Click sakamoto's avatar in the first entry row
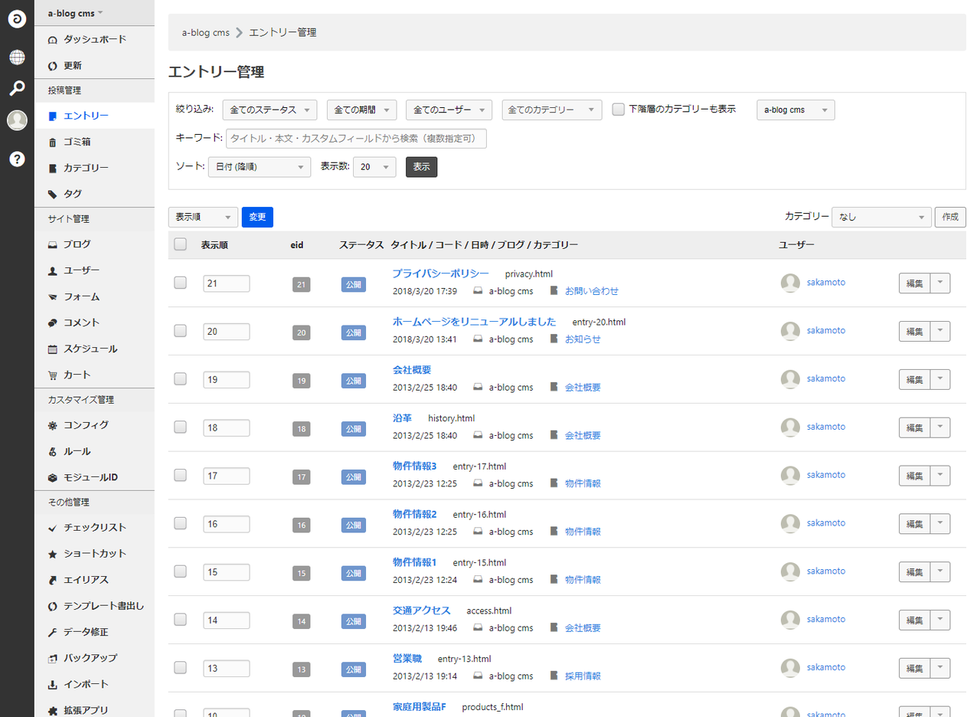980x717 pixels. [790, 283]
